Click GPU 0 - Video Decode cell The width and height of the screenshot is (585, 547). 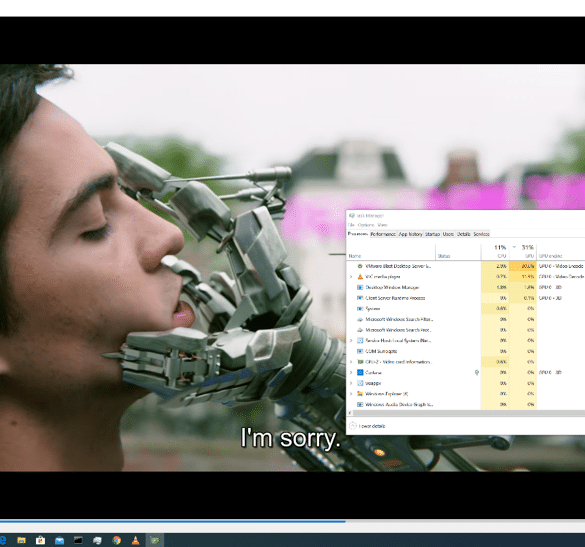[561, 276]
